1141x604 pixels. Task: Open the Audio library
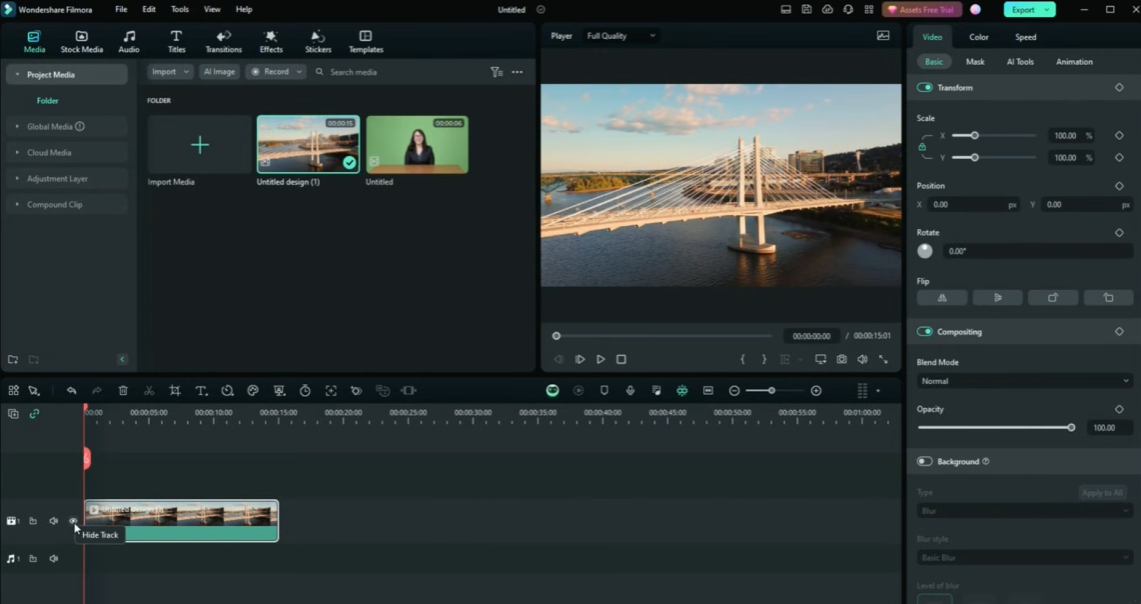coord(129,41)
